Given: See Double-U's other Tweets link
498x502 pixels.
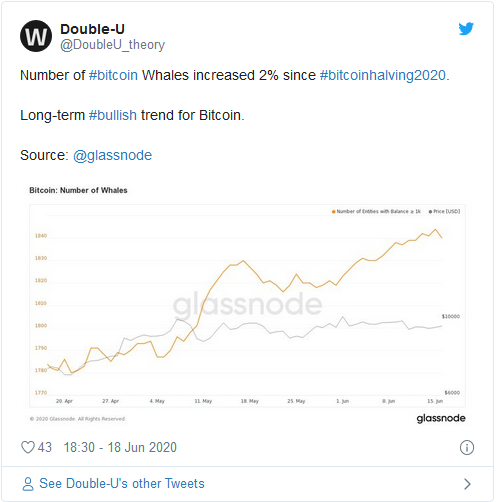Looking at the screenshot, I should [x=122, y=484].
